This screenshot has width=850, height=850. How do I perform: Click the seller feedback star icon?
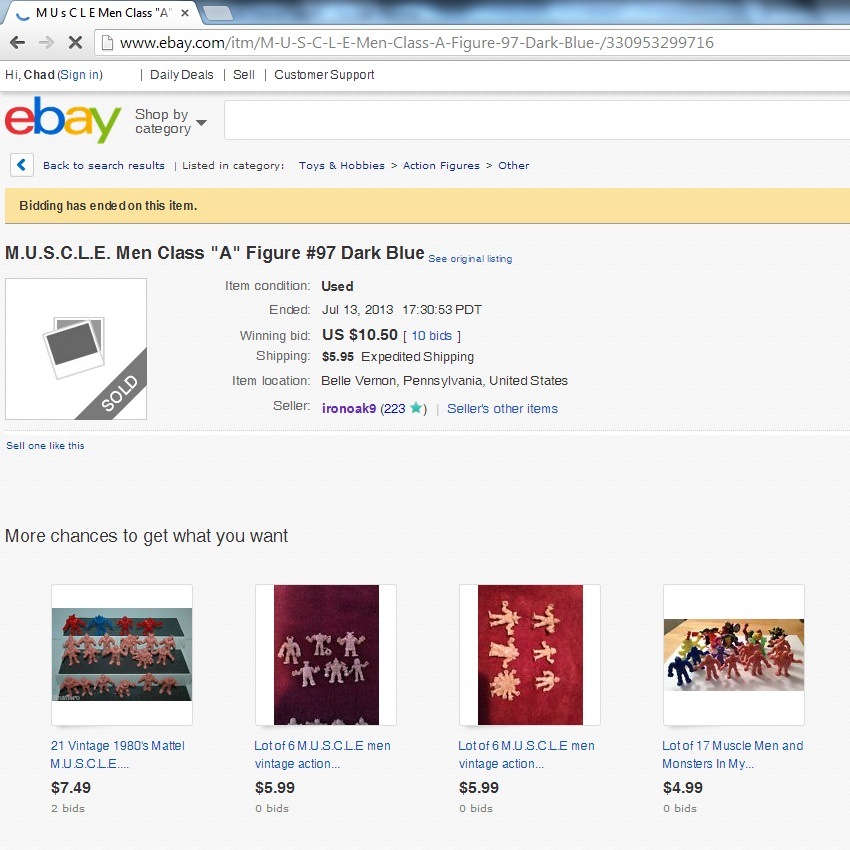416,408
